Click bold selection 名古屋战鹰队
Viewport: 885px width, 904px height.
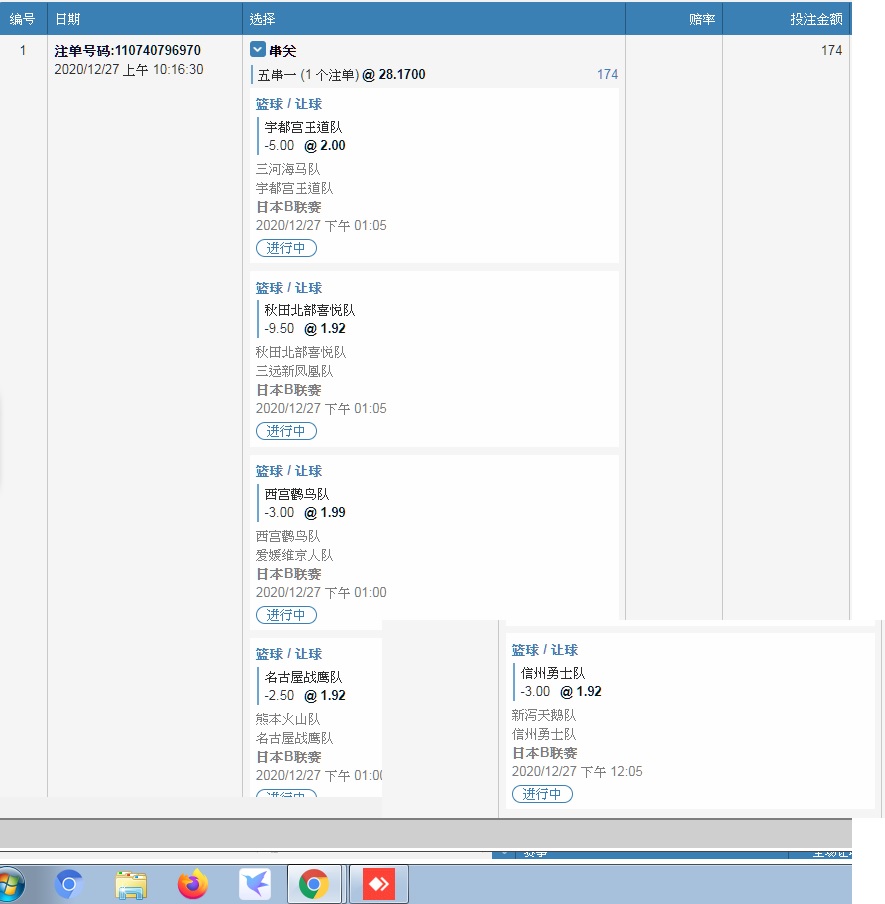(303, 677)
